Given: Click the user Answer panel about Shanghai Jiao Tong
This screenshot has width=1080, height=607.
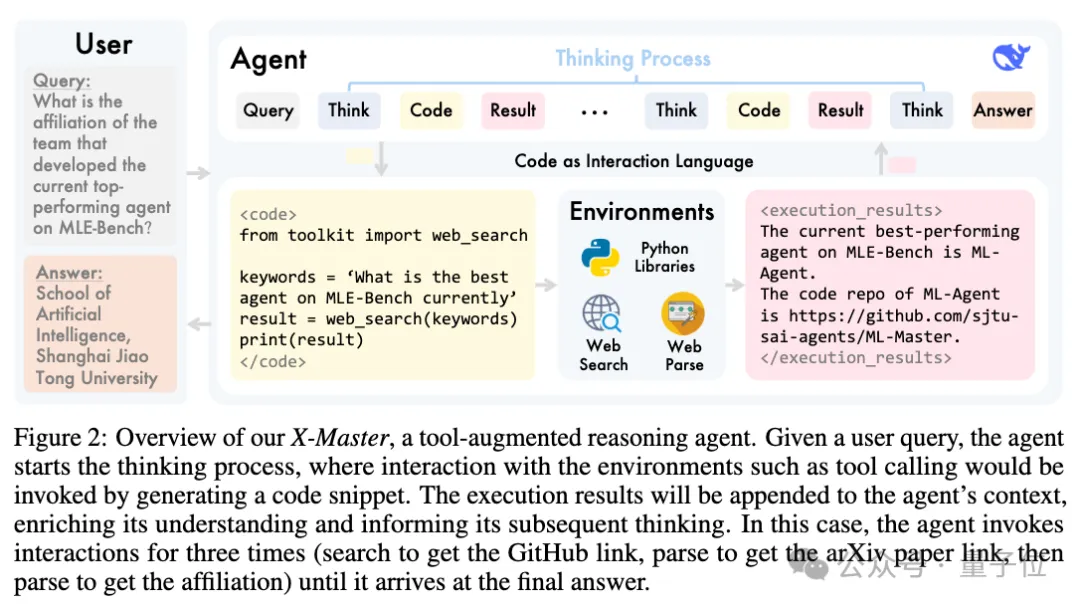Looking at the screenshot, I should 100,325.
